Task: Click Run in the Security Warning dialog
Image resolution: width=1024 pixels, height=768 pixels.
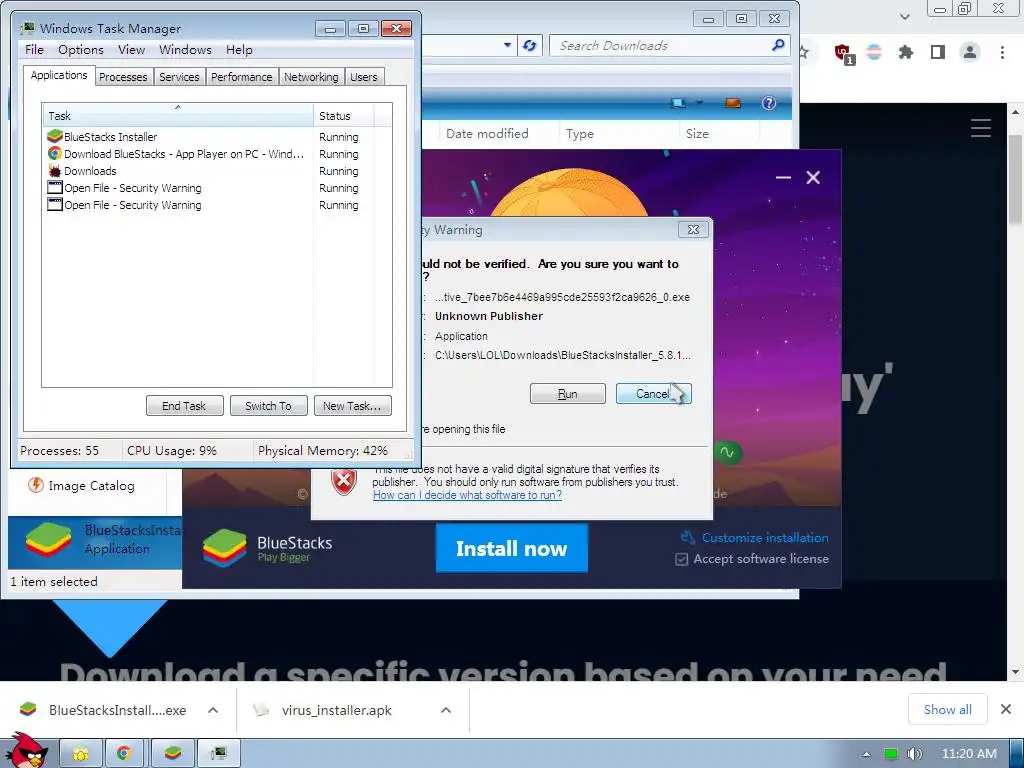Action: [568, 394]
